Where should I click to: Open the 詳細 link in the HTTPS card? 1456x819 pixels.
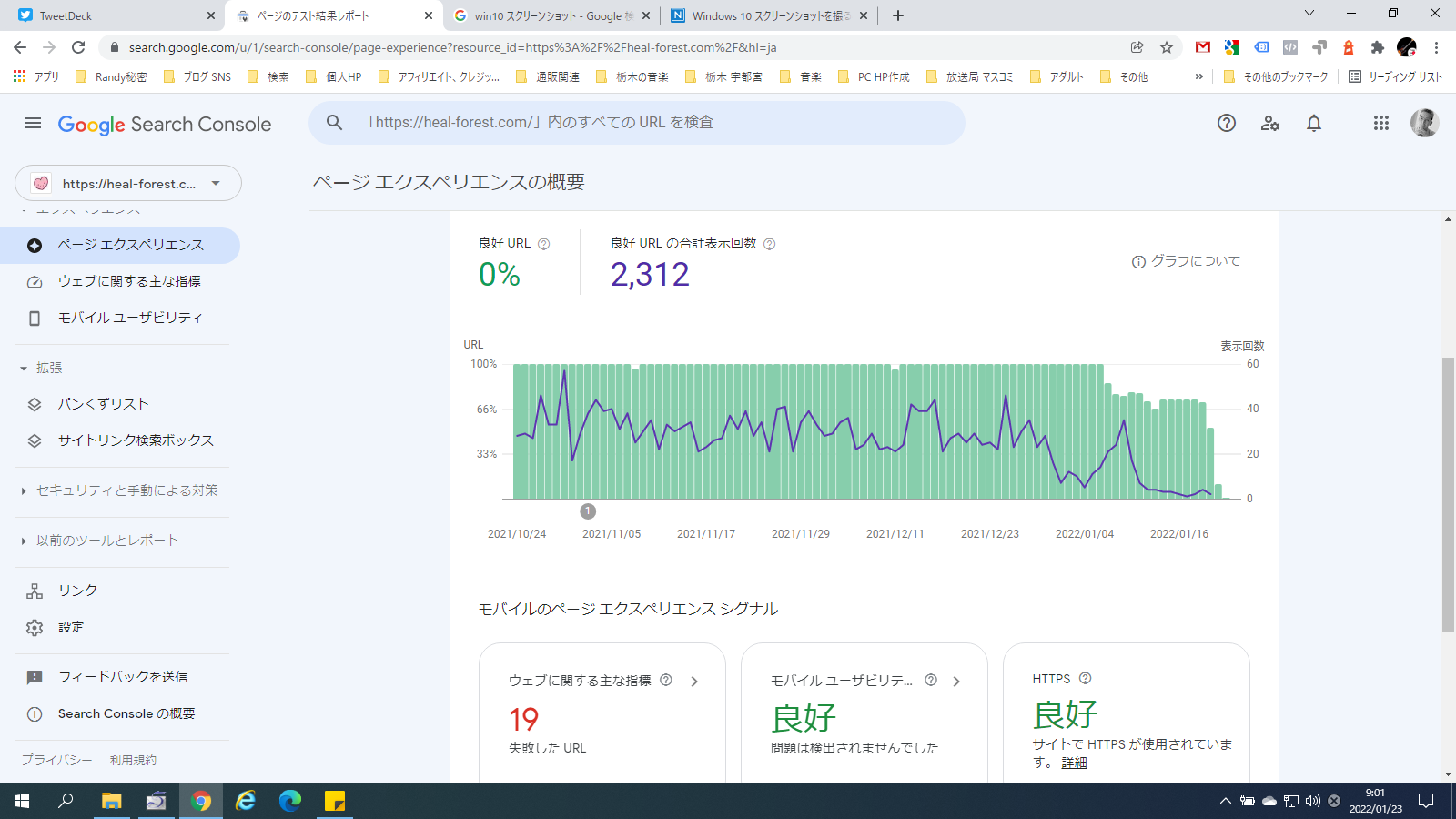(x=1074, y=763)
